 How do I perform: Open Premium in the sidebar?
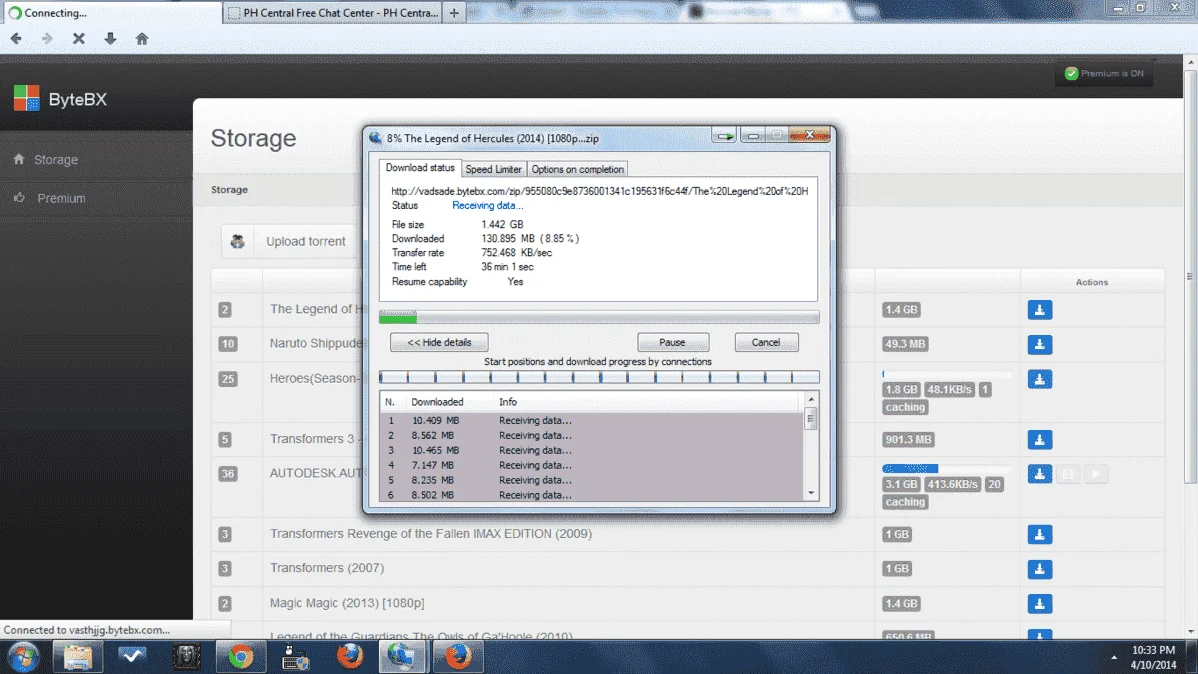coord(61,198)
